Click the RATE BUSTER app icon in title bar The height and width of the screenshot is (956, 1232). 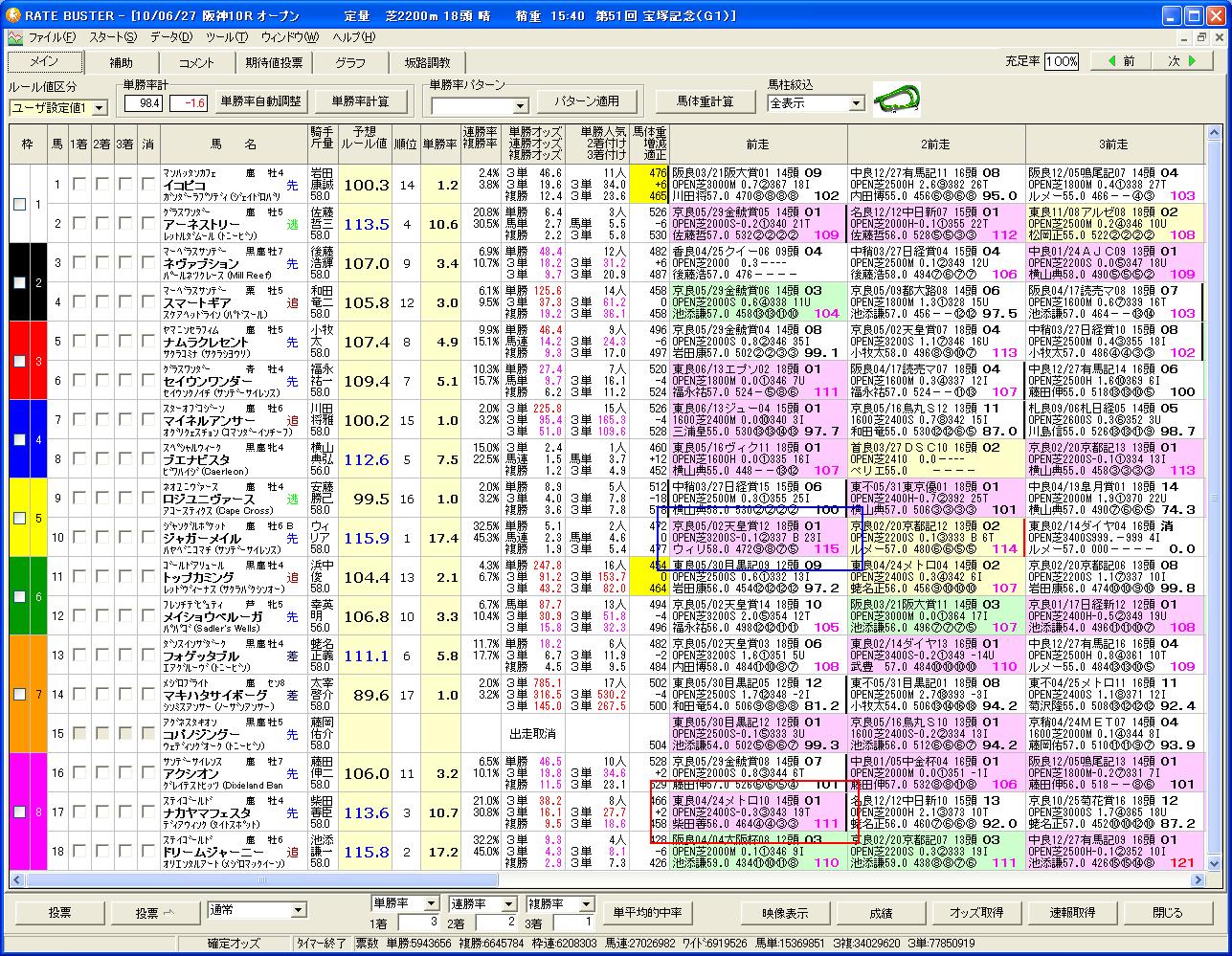[x=13, y=16]
